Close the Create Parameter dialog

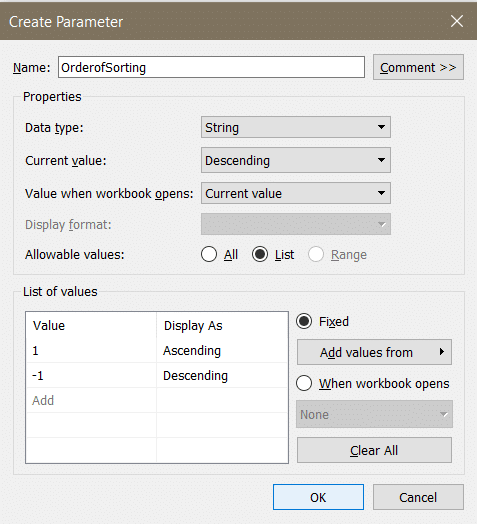click(x=457, y=21)
